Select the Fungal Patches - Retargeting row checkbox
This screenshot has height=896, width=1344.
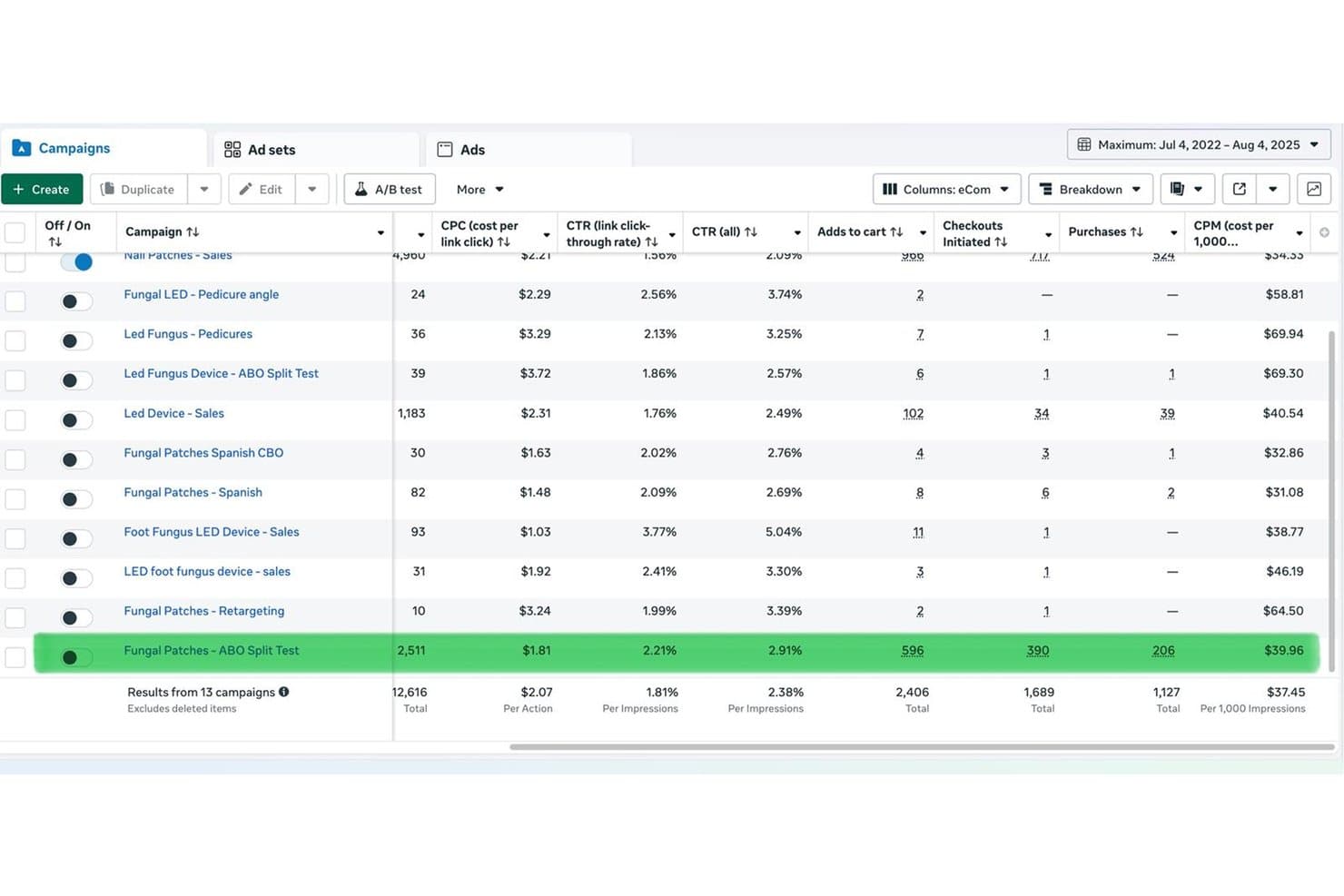[x=15, y=618]
